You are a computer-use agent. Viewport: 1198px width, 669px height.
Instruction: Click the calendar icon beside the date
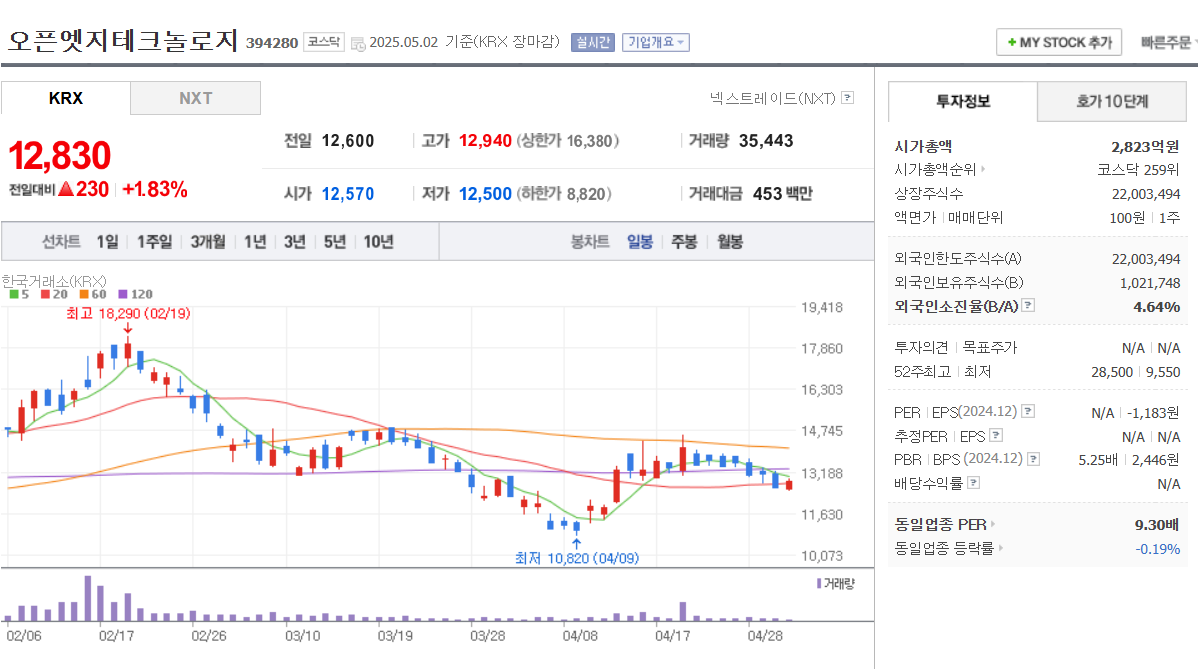pos(357,42)
